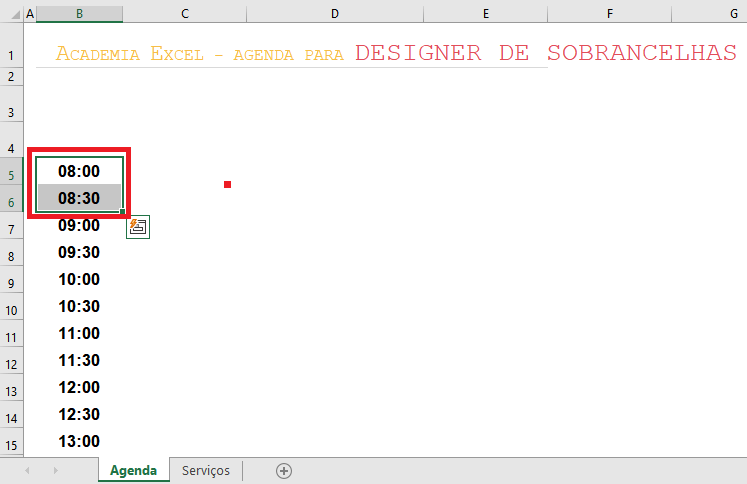Select column A header
Viewport: 747px width, 484px height.
30,14
